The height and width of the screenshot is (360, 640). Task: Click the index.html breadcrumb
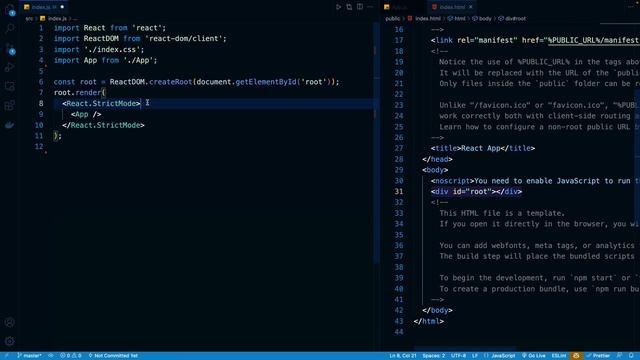click(427, 18)
